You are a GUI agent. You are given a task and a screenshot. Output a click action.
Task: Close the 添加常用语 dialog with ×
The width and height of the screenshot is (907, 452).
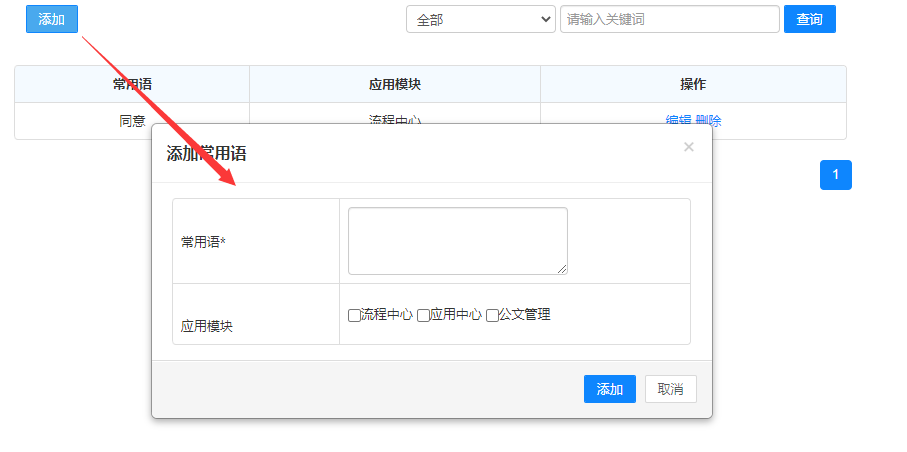click(688, 147)
